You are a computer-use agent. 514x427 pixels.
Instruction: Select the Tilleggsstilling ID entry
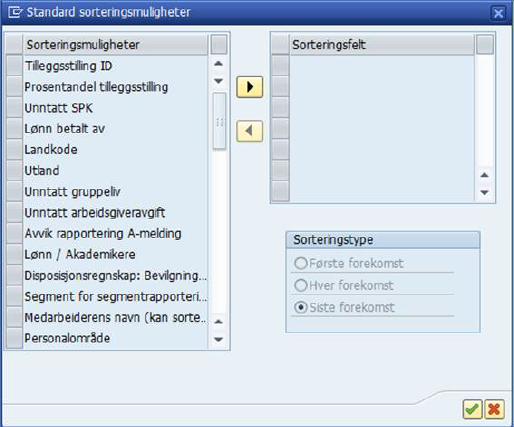click(x=115, y=66)
